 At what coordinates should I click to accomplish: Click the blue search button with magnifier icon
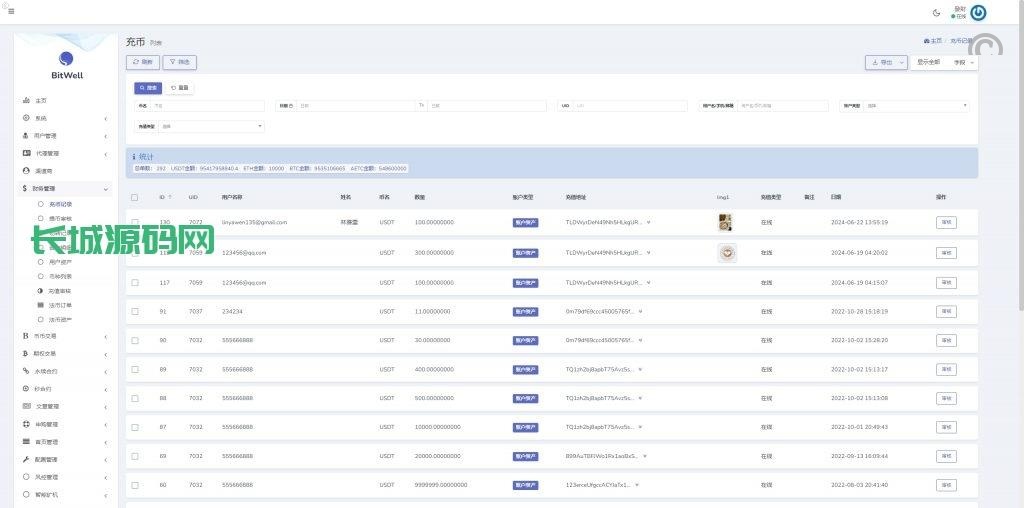[x=148, y=88]
